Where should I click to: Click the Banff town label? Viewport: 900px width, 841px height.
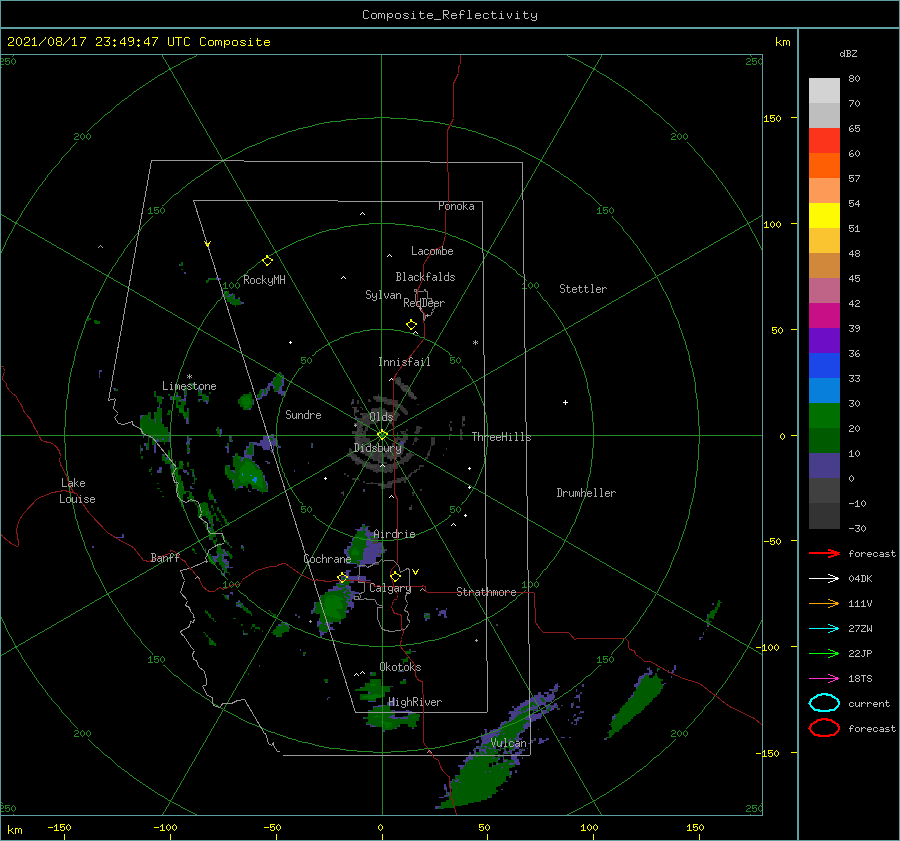pos(165,557)
